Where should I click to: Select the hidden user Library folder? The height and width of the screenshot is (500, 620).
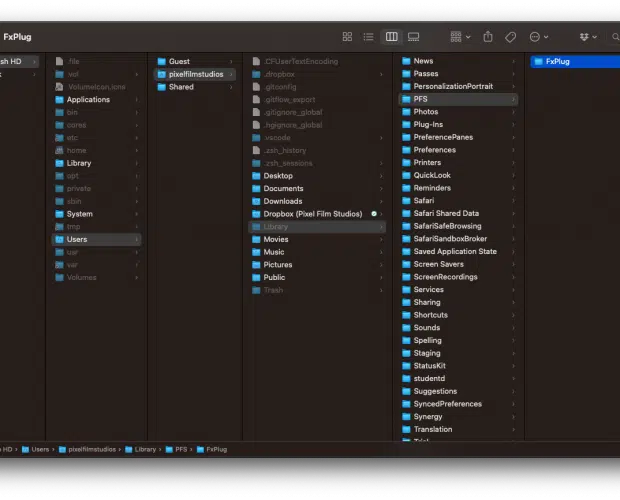pos(318,226)
